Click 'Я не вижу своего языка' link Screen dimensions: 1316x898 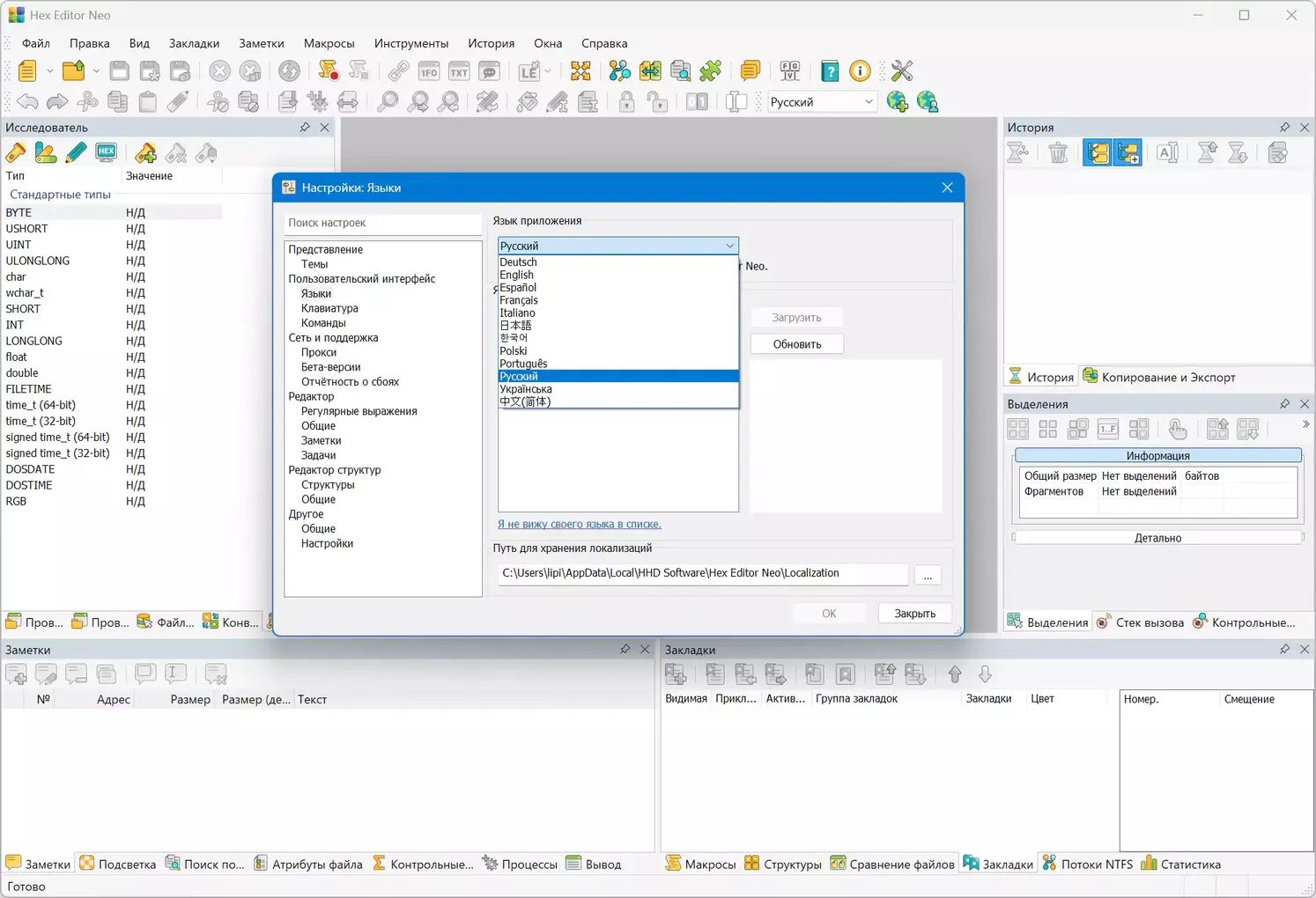tap(579, 524)
